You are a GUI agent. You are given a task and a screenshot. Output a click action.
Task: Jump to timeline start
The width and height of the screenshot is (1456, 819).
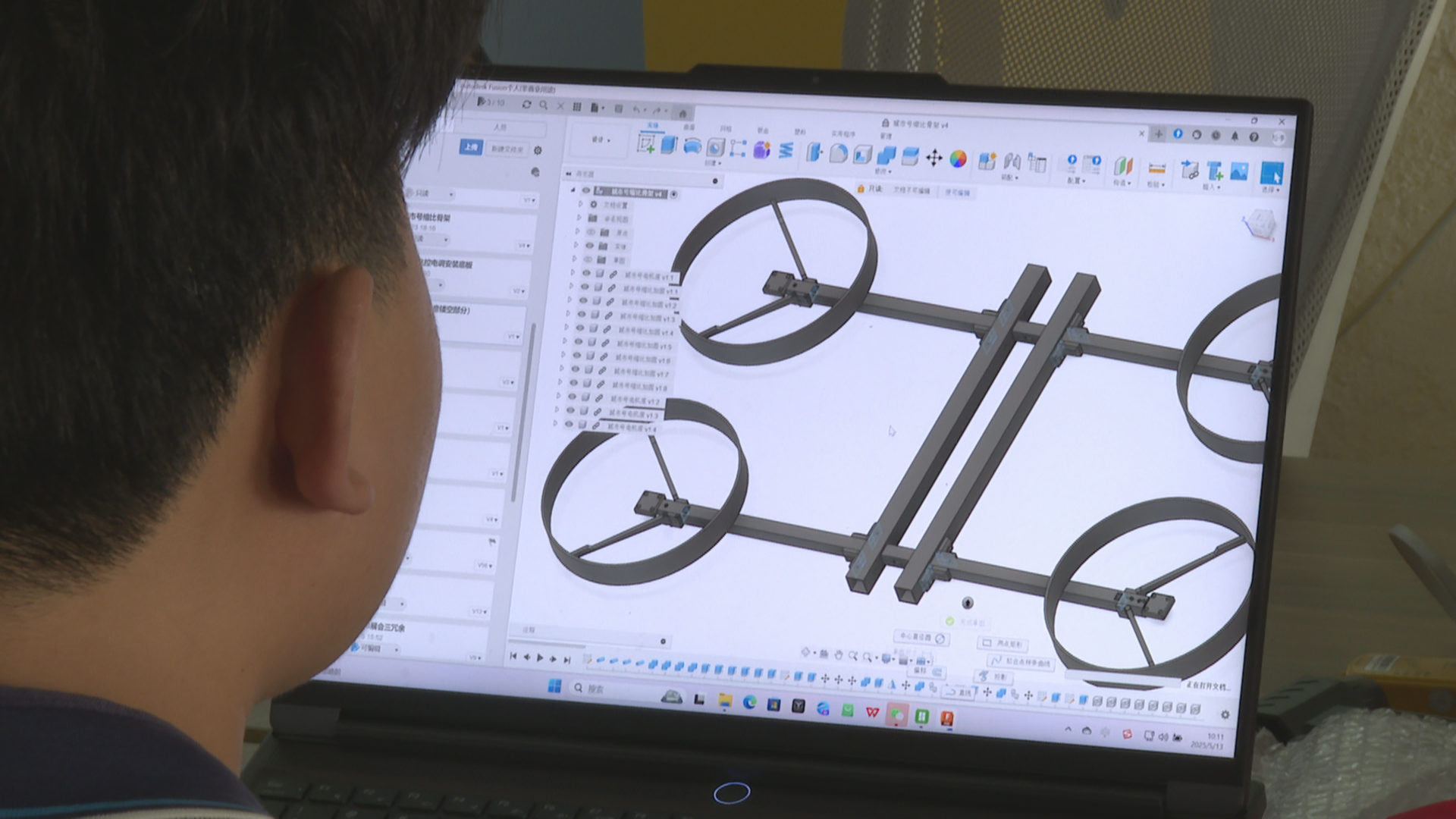click(513, 657)
